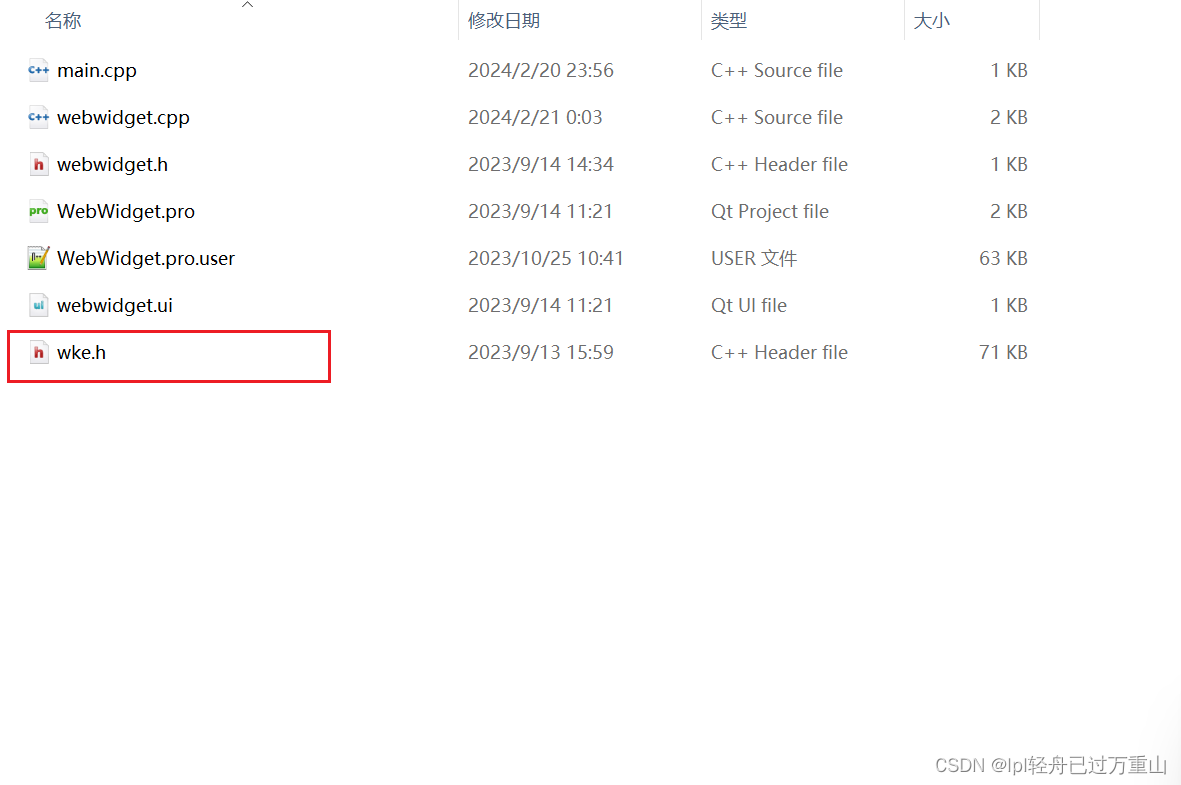Select the WebWidget.pro.user file name
This screenshot has height=785, width=1181.
145,258
